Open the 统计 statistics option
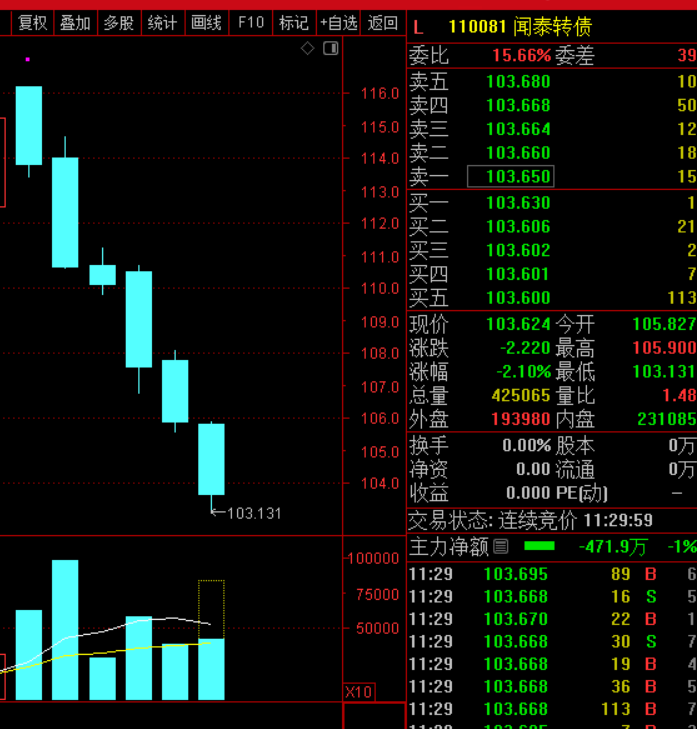This screenshot has height=729, width=697. pos(162,22)
